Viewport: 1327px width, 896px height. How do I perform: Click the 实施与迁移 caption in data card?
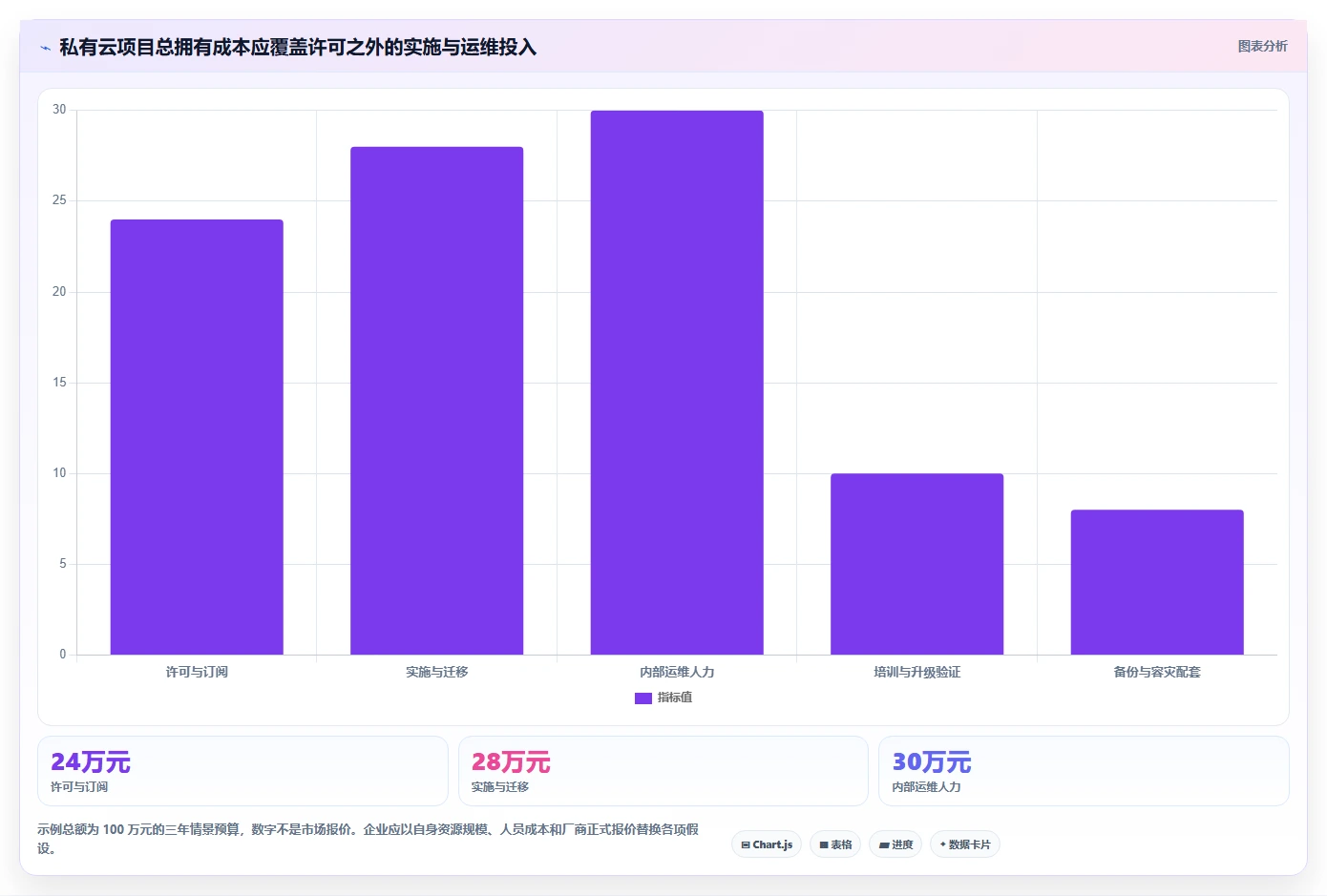(500, 787)
